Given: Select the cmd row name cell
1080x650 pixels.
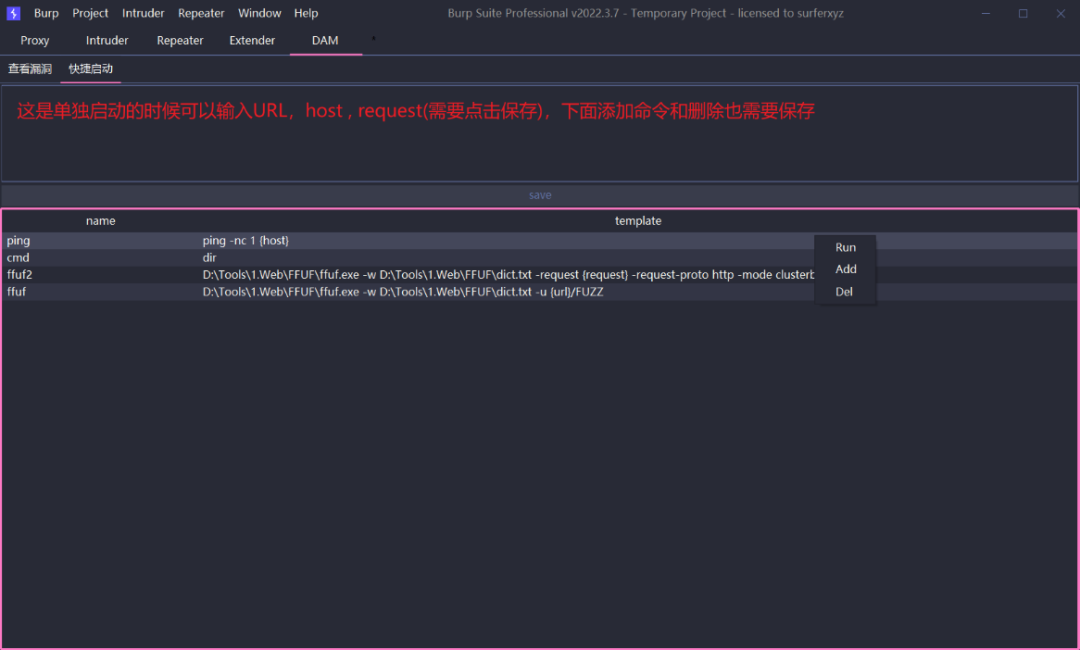Looking at the screenshot, I should pos(101,258).
